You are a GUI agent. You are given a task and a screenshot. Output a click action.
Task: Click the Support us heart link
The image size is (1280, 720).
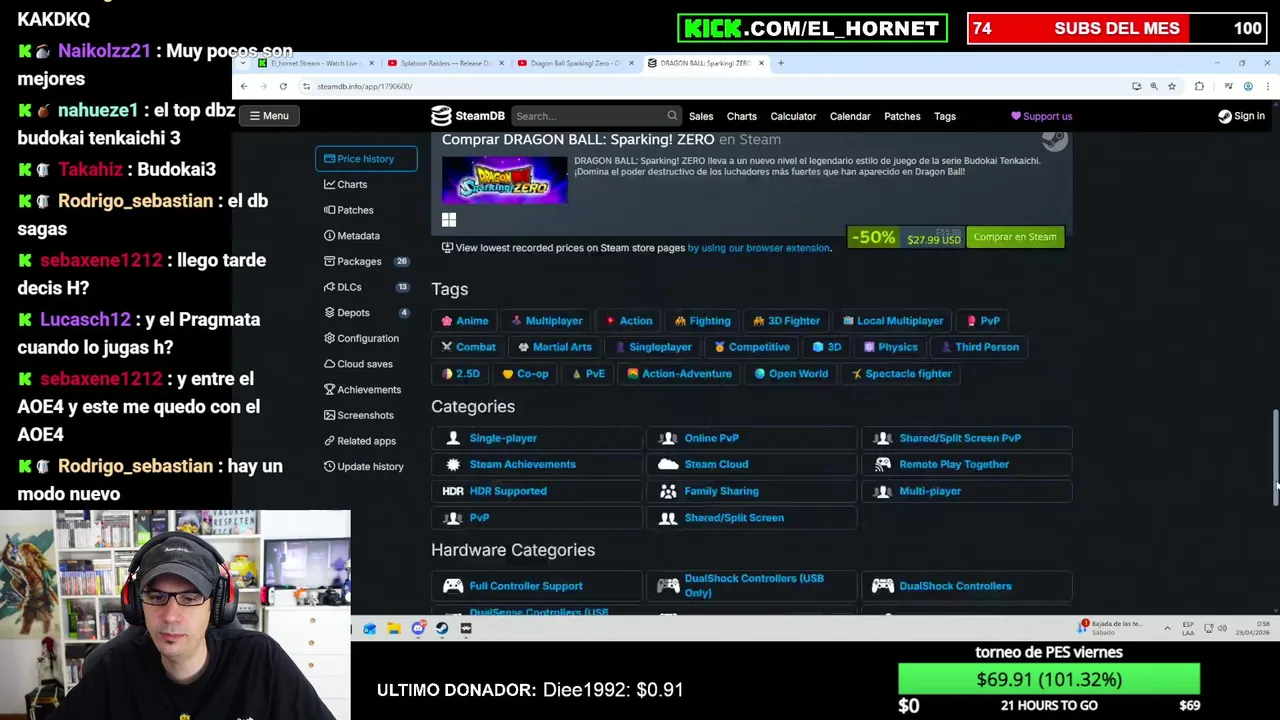pyautogui.click(x=1041, y=116)
